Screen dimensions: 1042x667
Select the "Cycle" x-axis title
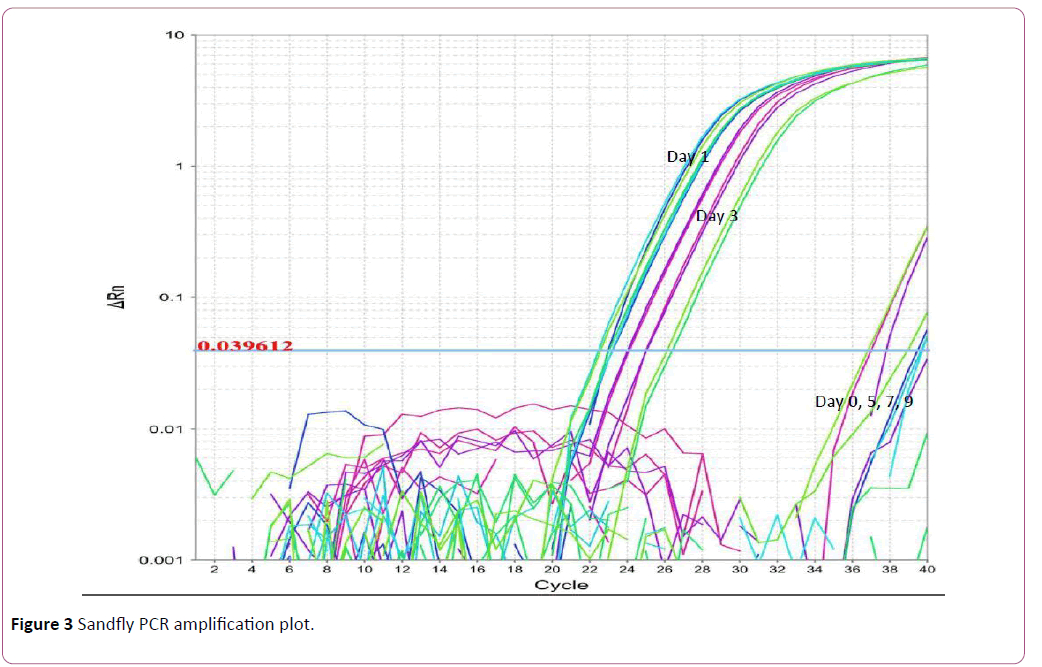(560, 584)
